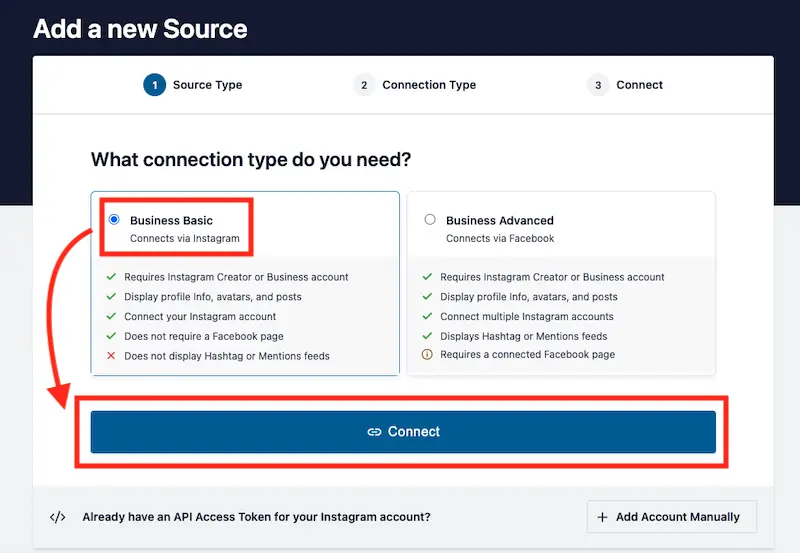Go to step 3 Connect
This screenshot has height=553, width=800.
click(x=625, y=85)
